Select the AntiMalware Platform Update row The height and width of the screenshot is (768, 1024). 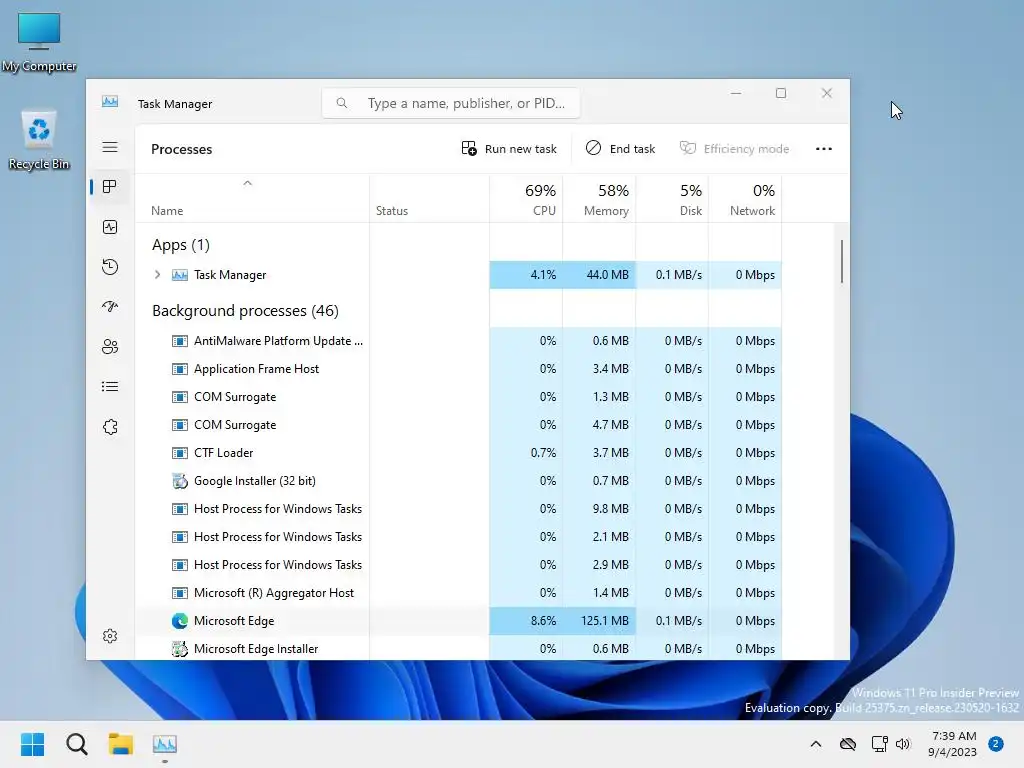pos(458,341)
